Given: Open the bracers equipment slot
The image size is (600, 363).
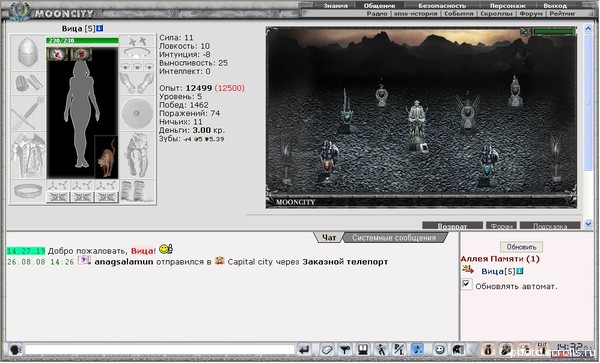Looking at the screenshot, I should point(28,83).
